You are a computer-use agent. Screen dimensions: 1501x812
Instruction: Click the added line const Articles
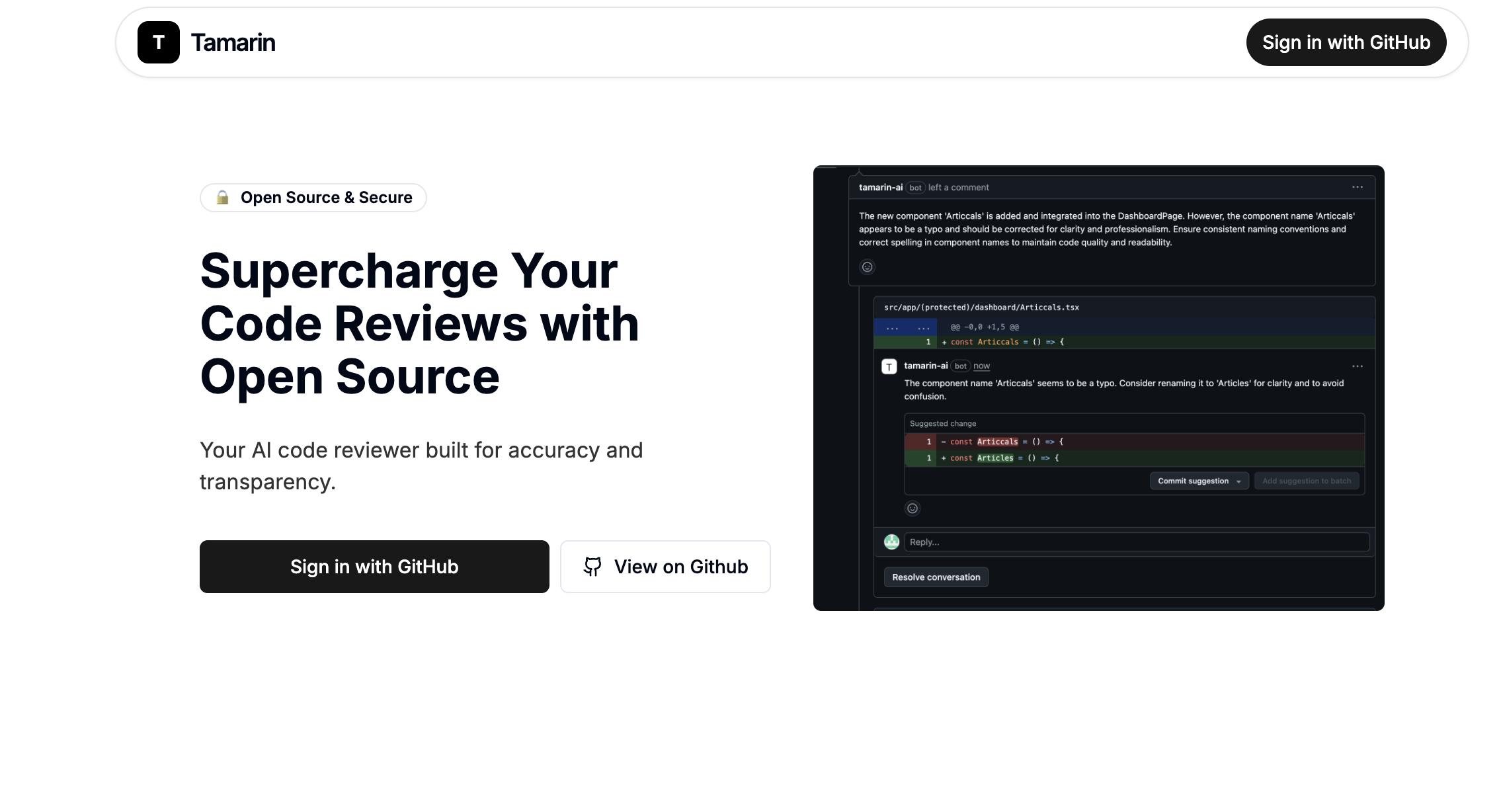pos(1134,458)
